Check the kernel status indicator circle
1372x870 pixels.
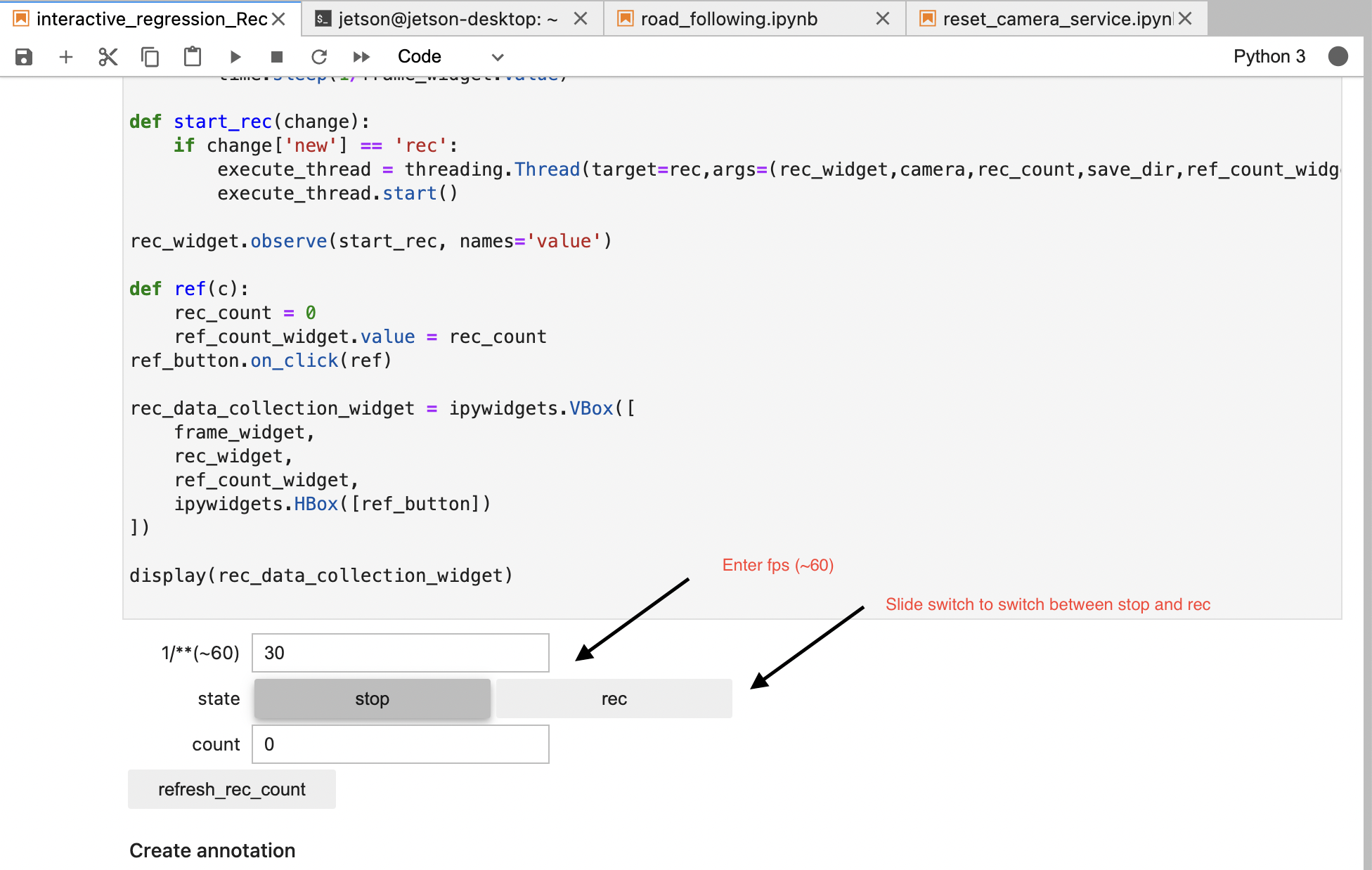click(x=1338, y=56)
